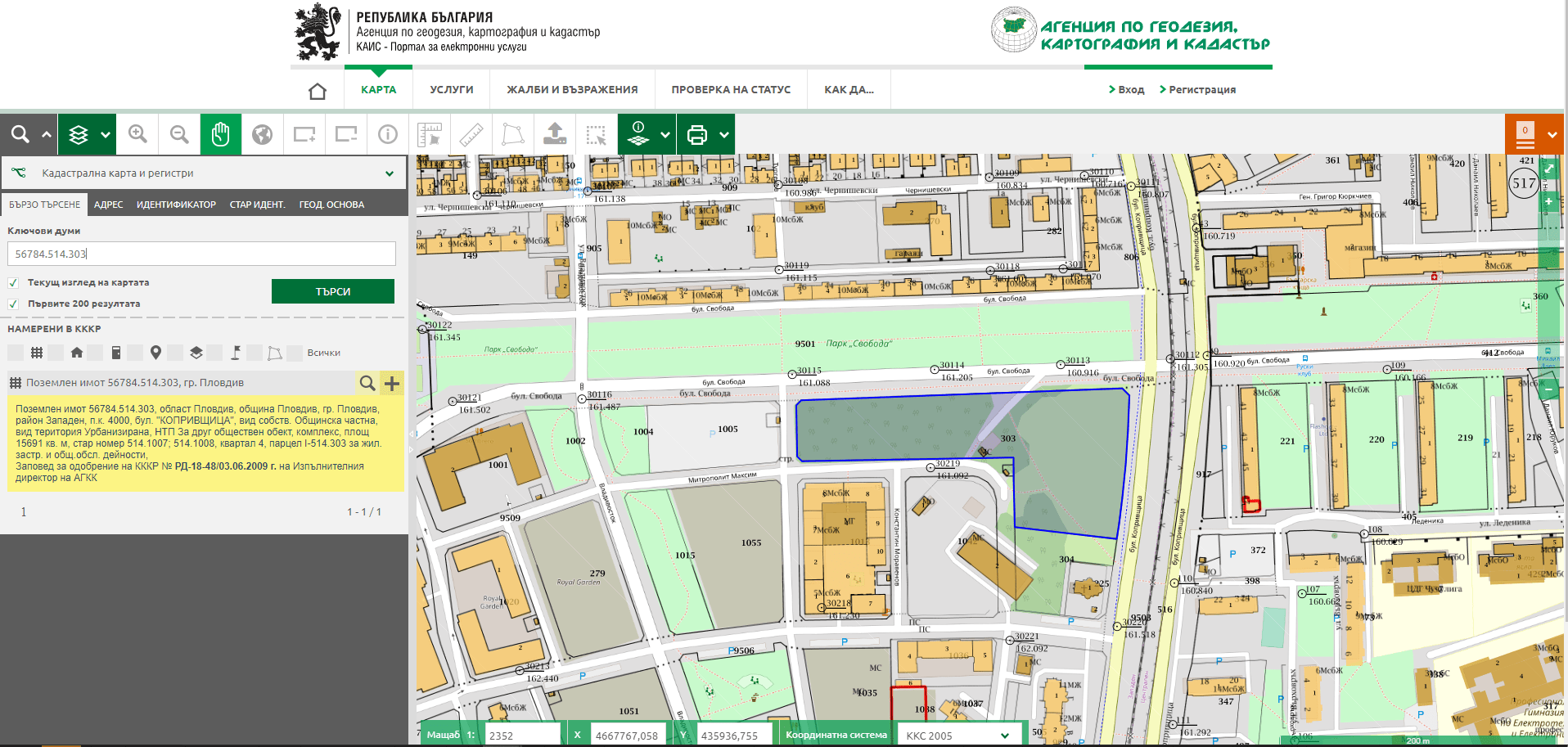Switch to the АДРЕС search tab
Screen dimensions: 1568x747
coord(108,205)
